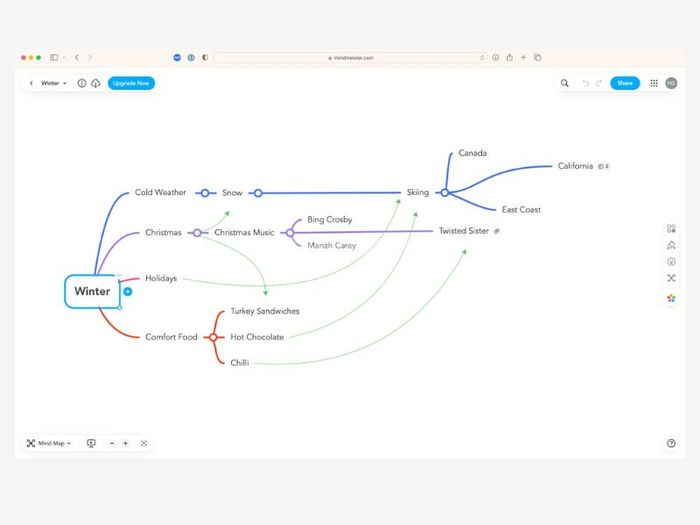
Task: Select the Winter root node
Action: pyautogui.click(x=92, y=291)
